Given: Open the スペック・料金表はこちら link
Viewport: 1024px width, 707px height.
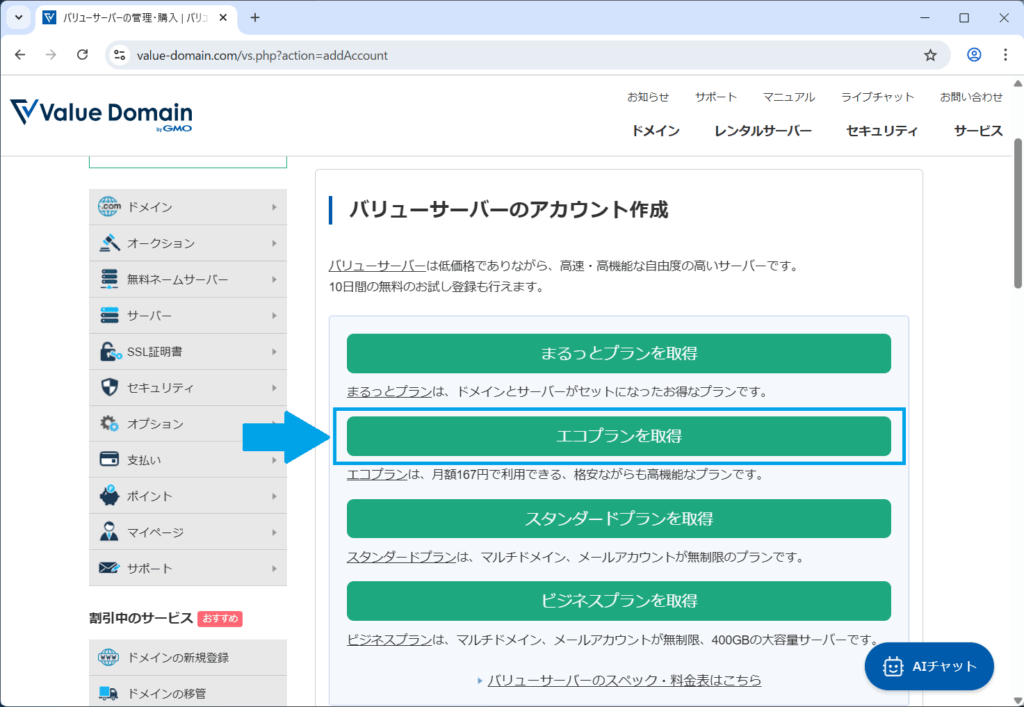Looking at the screenshot, I should (624, 680).
